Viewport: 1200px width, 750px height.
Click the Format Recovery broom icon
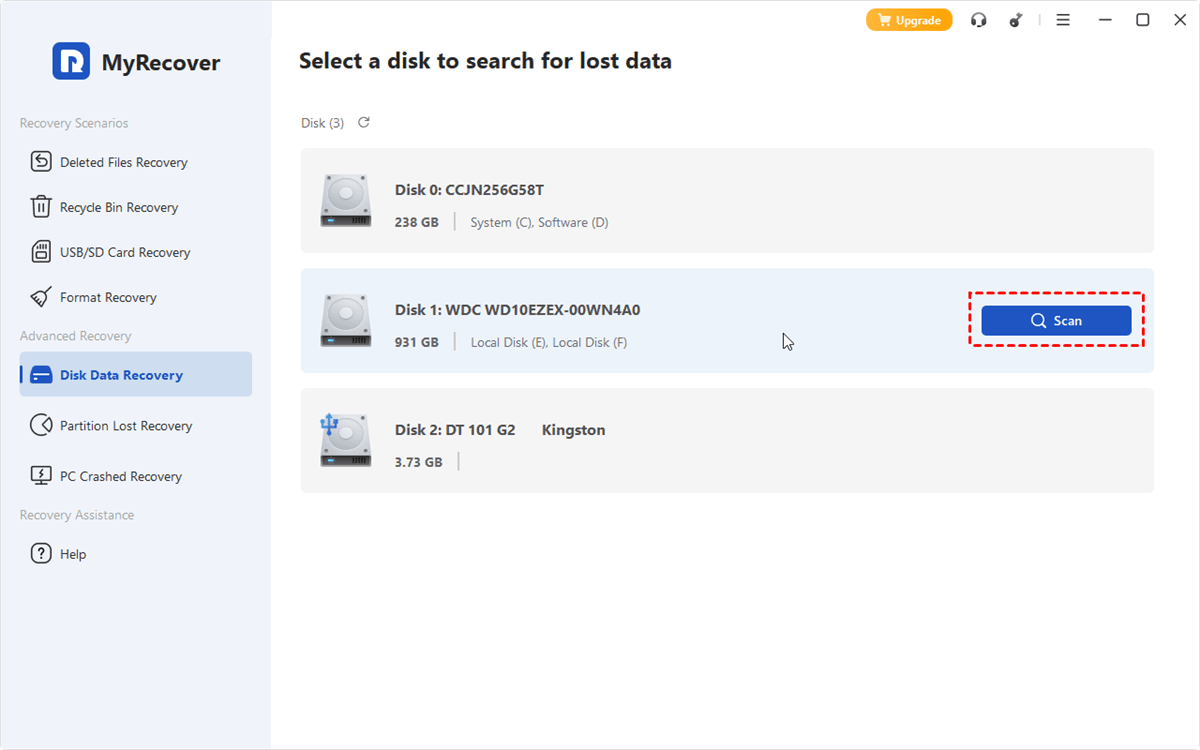click(x=41, y=297)
